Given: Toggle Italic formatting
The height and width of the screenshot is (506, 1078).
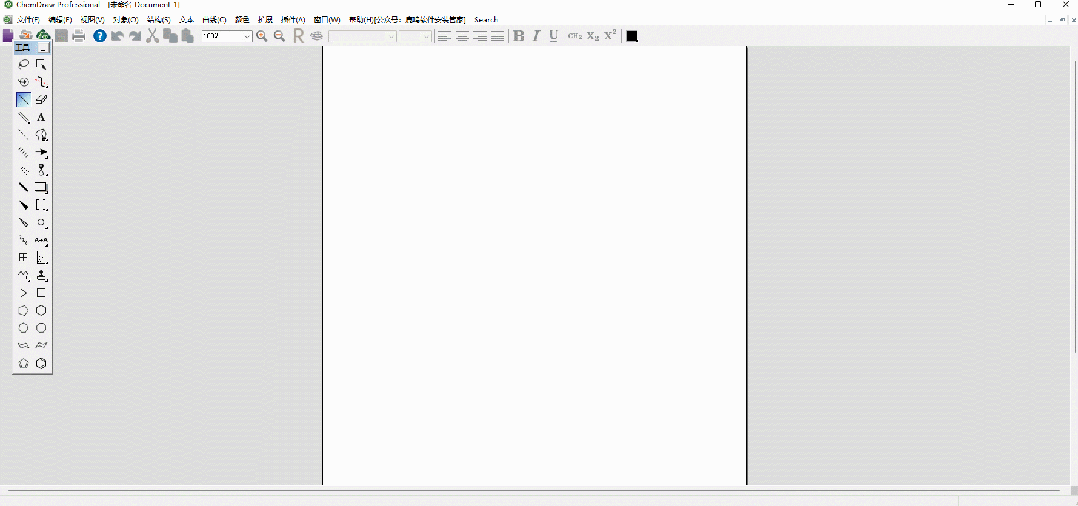Looking at the screenshot, I should click(536, 36).
